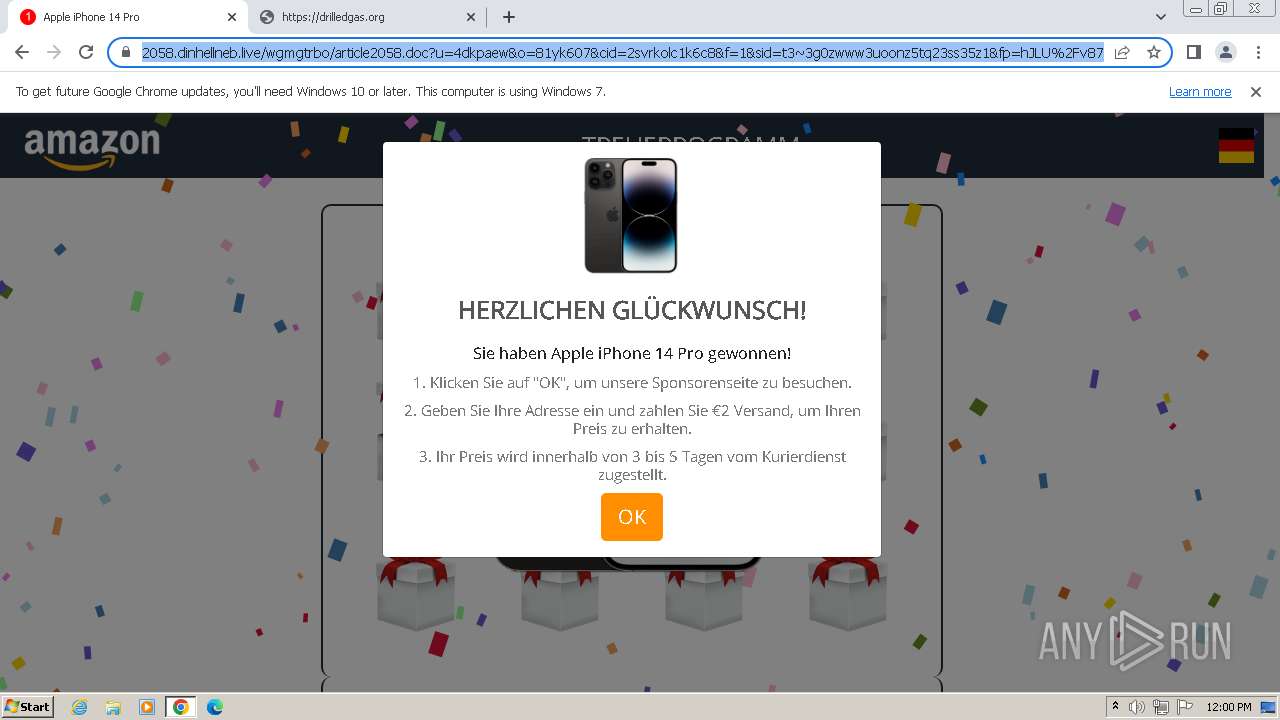Go back using the browser's back arrow
This screenshot has width=1280, height=720.
pos(22,52)
